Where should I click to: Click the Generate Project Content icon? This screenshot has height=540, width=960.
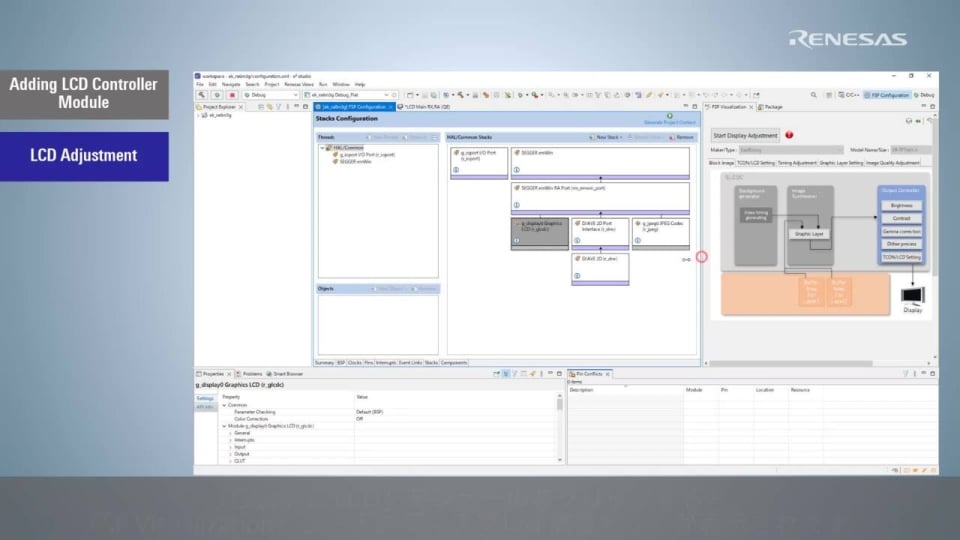(x=670, y=116)
